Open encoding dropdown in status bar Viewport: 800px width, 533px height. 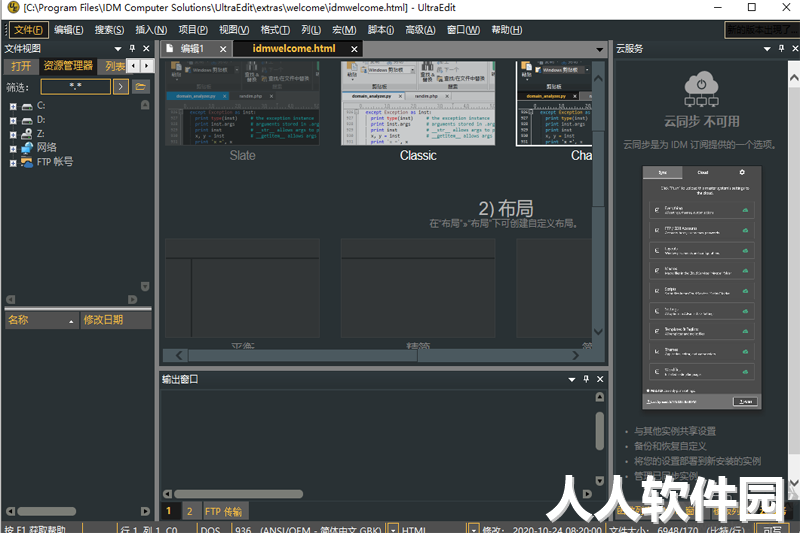[x=393, y=529]
